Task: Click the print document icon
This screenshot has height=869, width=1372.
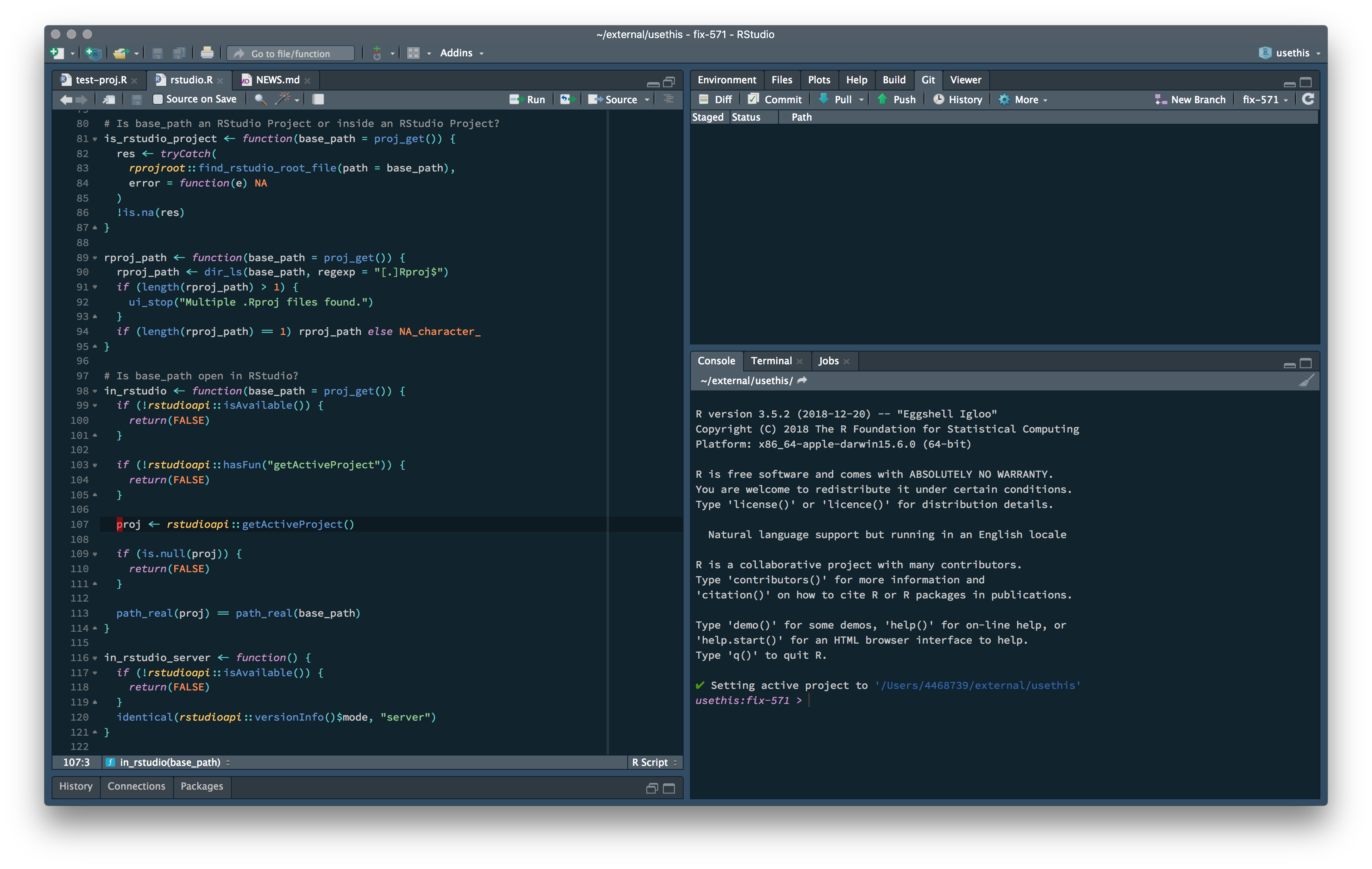Action: tap(207, 53)
